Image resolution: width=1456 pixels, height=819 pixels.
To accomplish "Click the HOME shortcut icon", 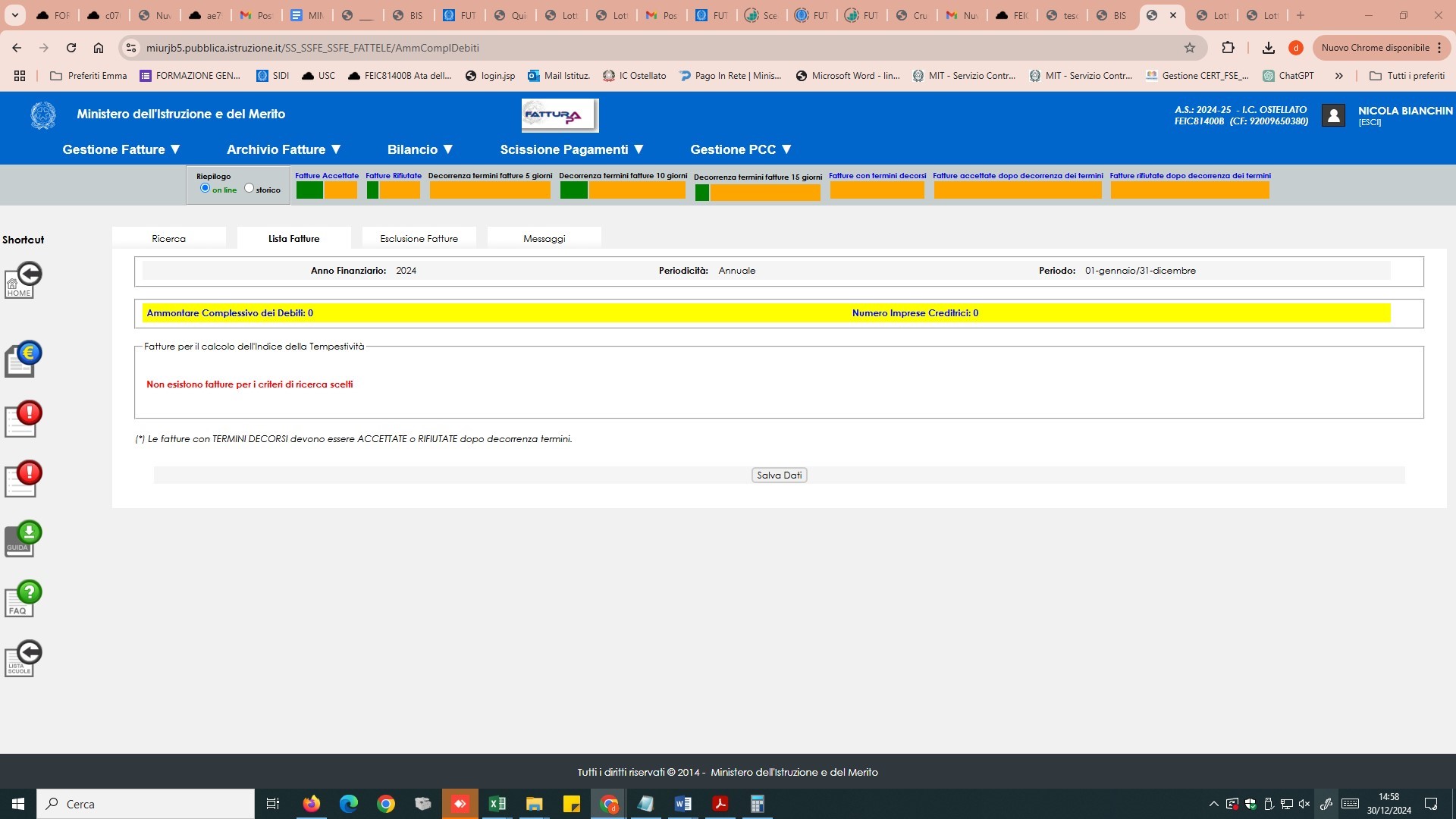I will point(23,281).
